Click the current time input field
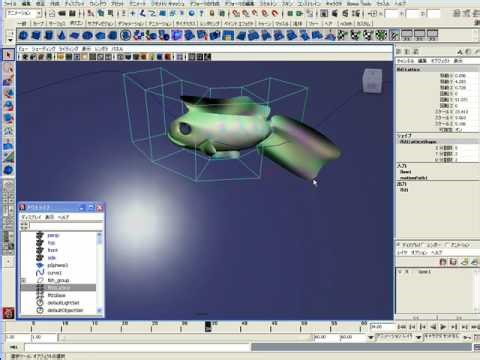480x360 pixels. [382, 327]
